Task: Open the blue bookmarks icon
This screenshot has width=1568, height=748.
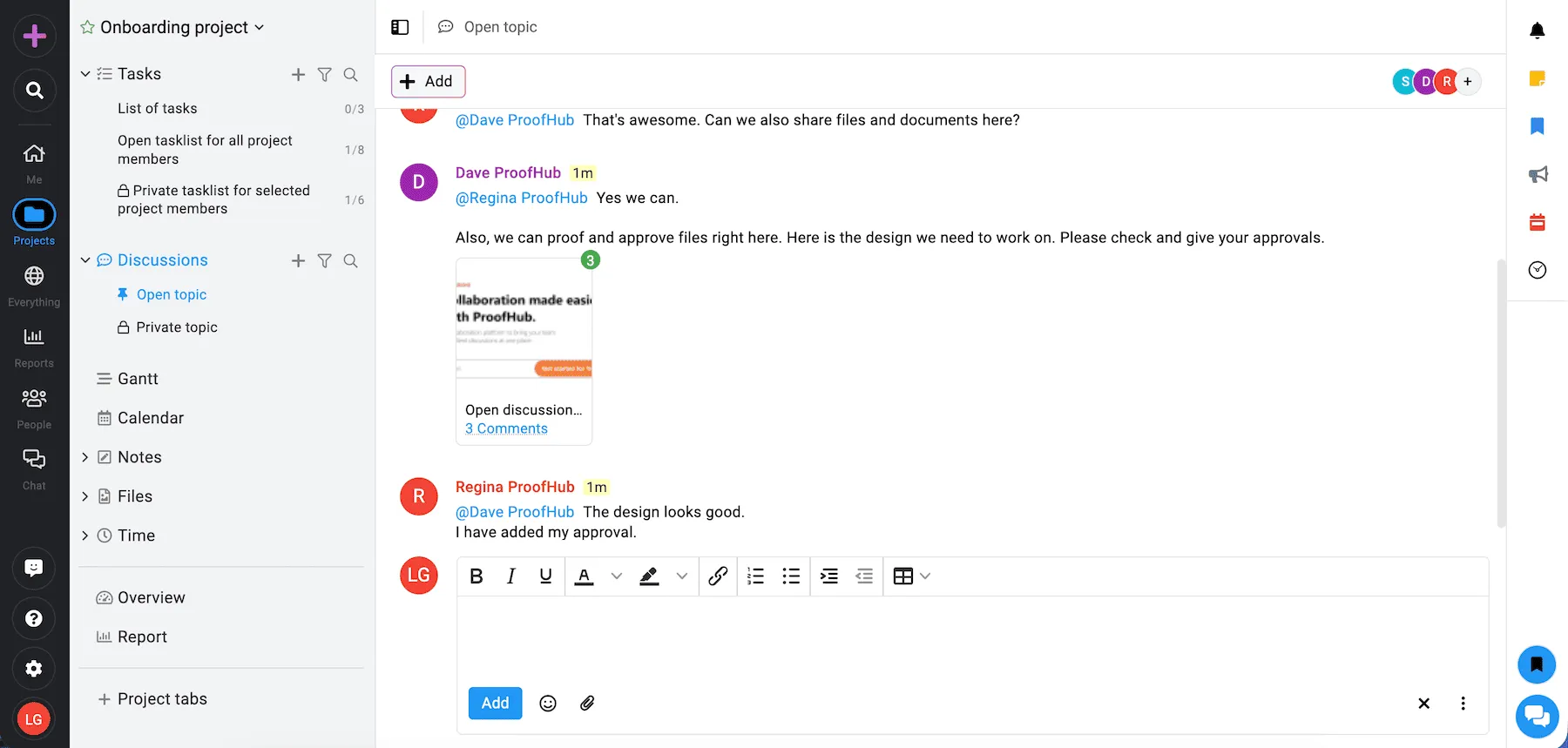Action: tap(1538, 126)
